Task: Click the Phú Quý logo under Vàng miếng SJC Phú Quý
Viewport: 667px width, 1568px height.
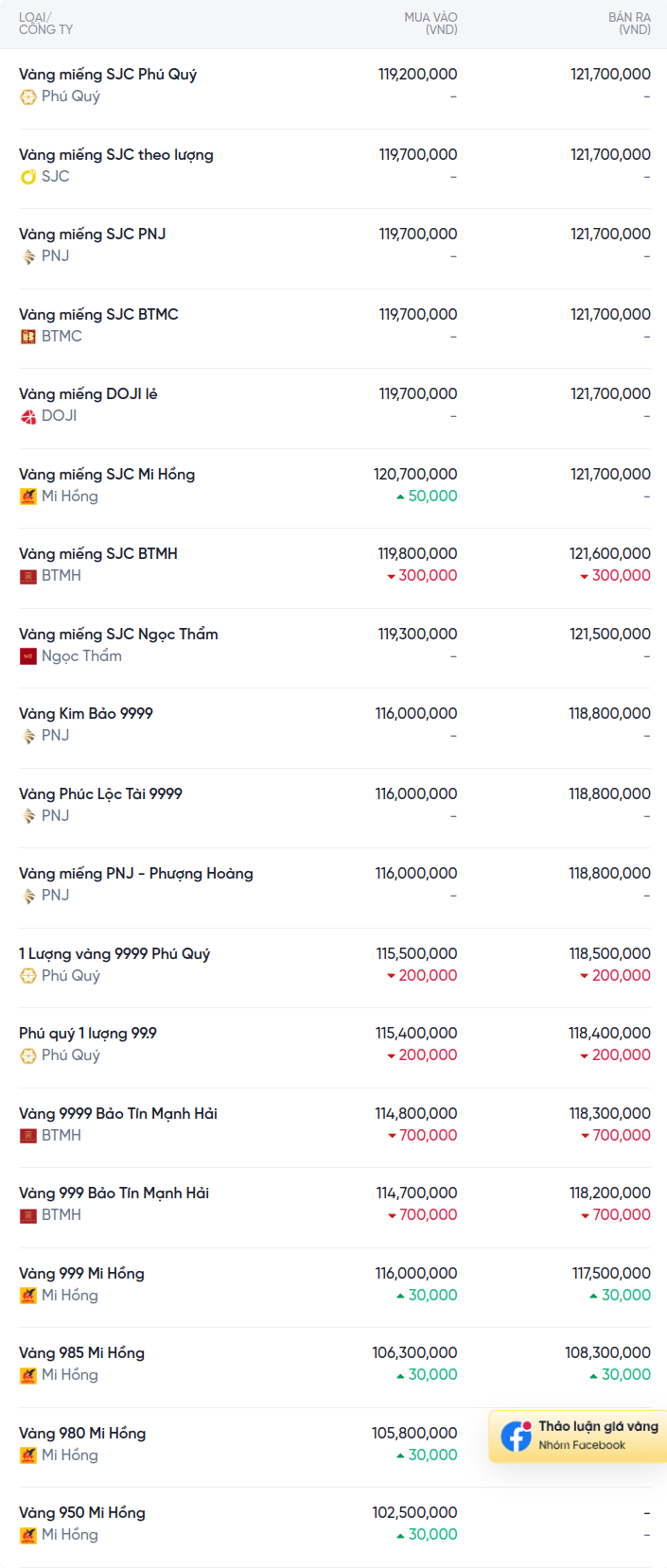Action: coord(28,96)
